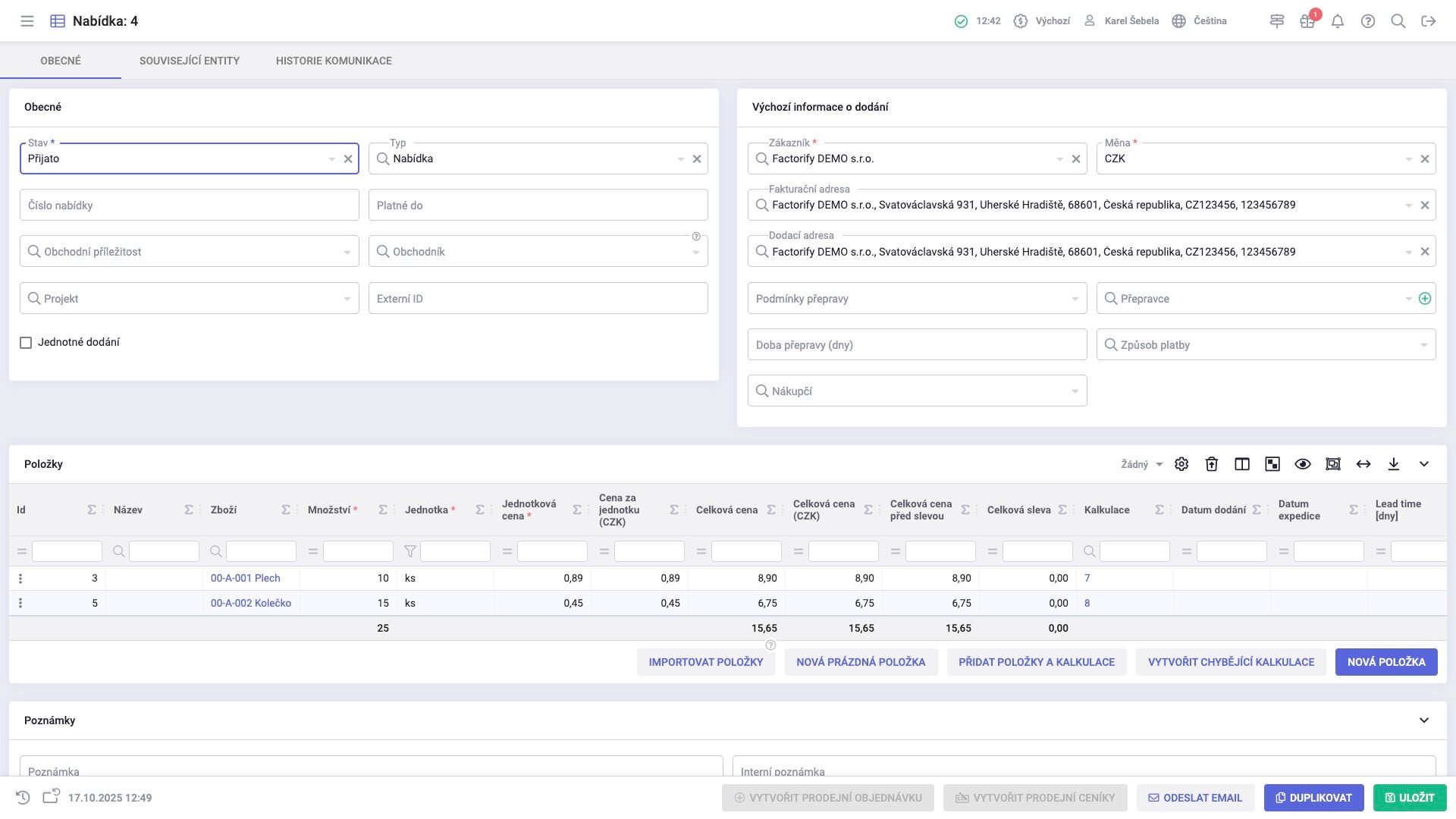
Task: Collapse the Poznámky section chevron
Action: coord(1424,720)
